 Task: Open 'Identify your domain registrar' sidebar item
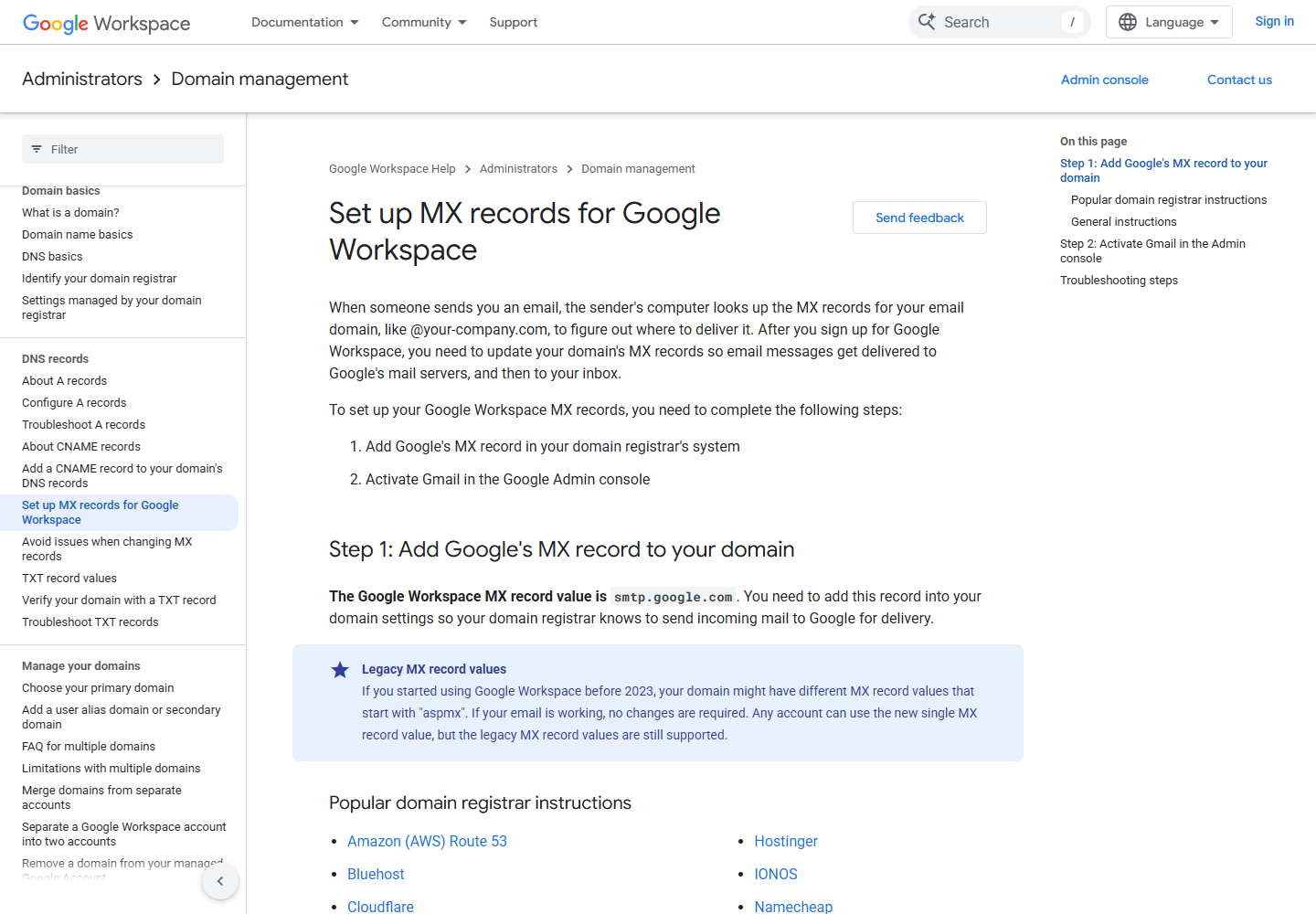coord(99,279)
